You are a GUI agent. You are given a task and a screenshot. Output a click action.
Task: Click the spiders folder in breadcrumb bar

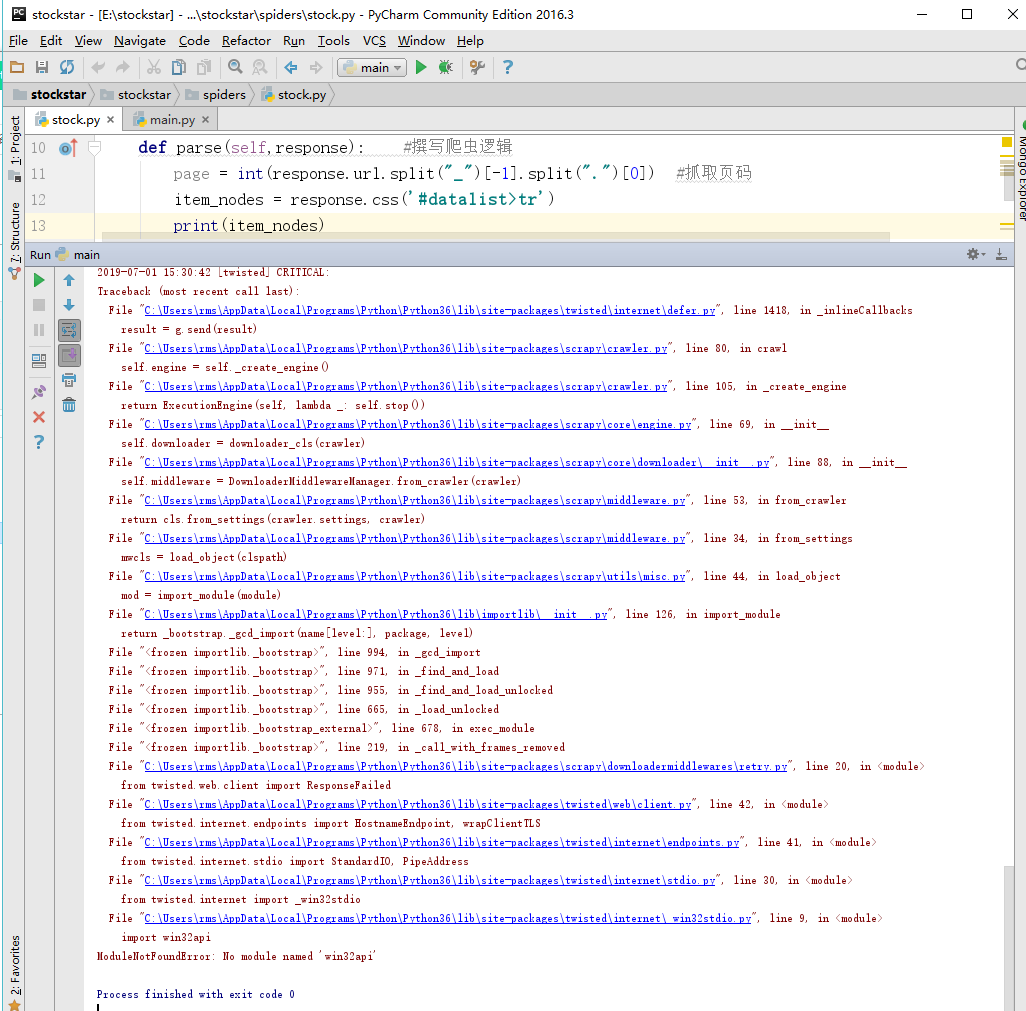(x=223, y=94)
